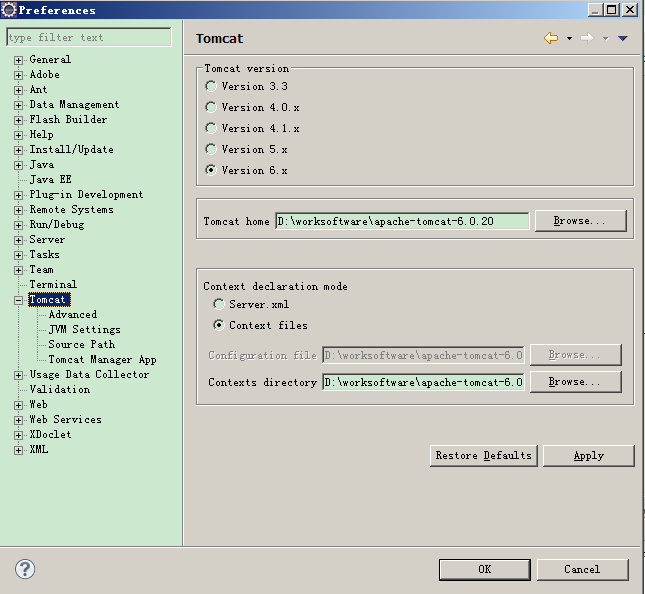Collapse the Tomcat tree node
This screenshot has width=645, height=594.
tap(18, 300)
